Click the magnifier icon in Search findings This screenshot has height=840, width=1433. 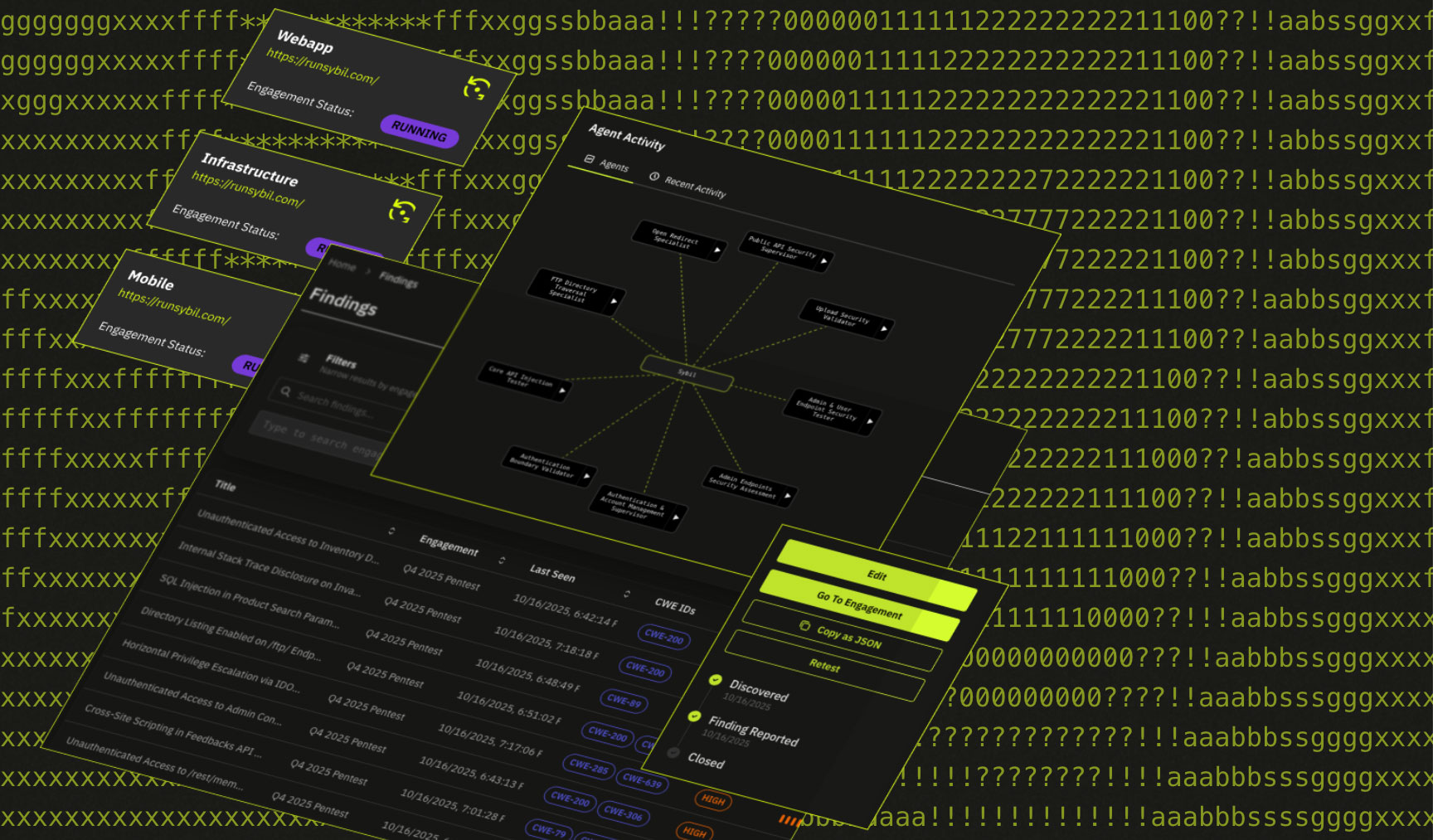pos(285,391)
